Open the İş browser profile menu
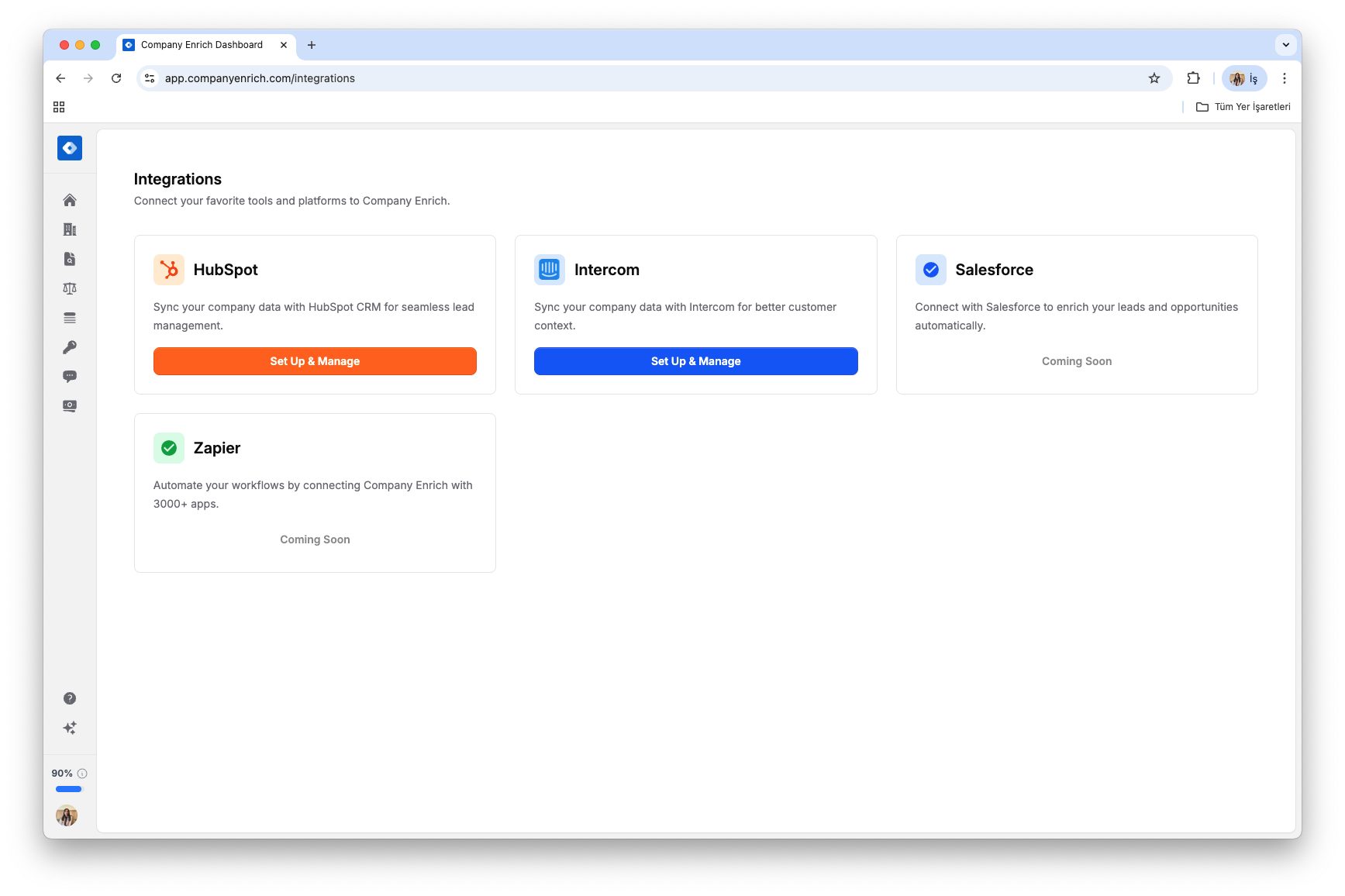 (1244, 78)
